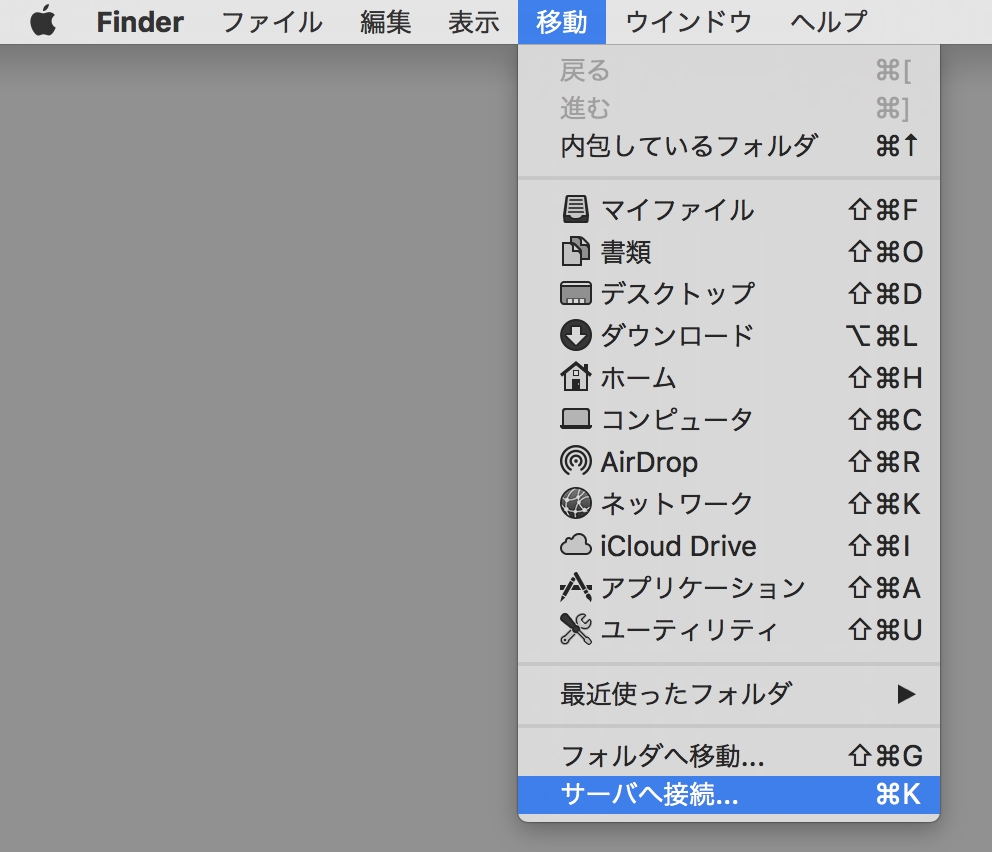The image size is (992, 852).
Task: Open the File (ファイル) menu
Action: click(x=272, y=21)
